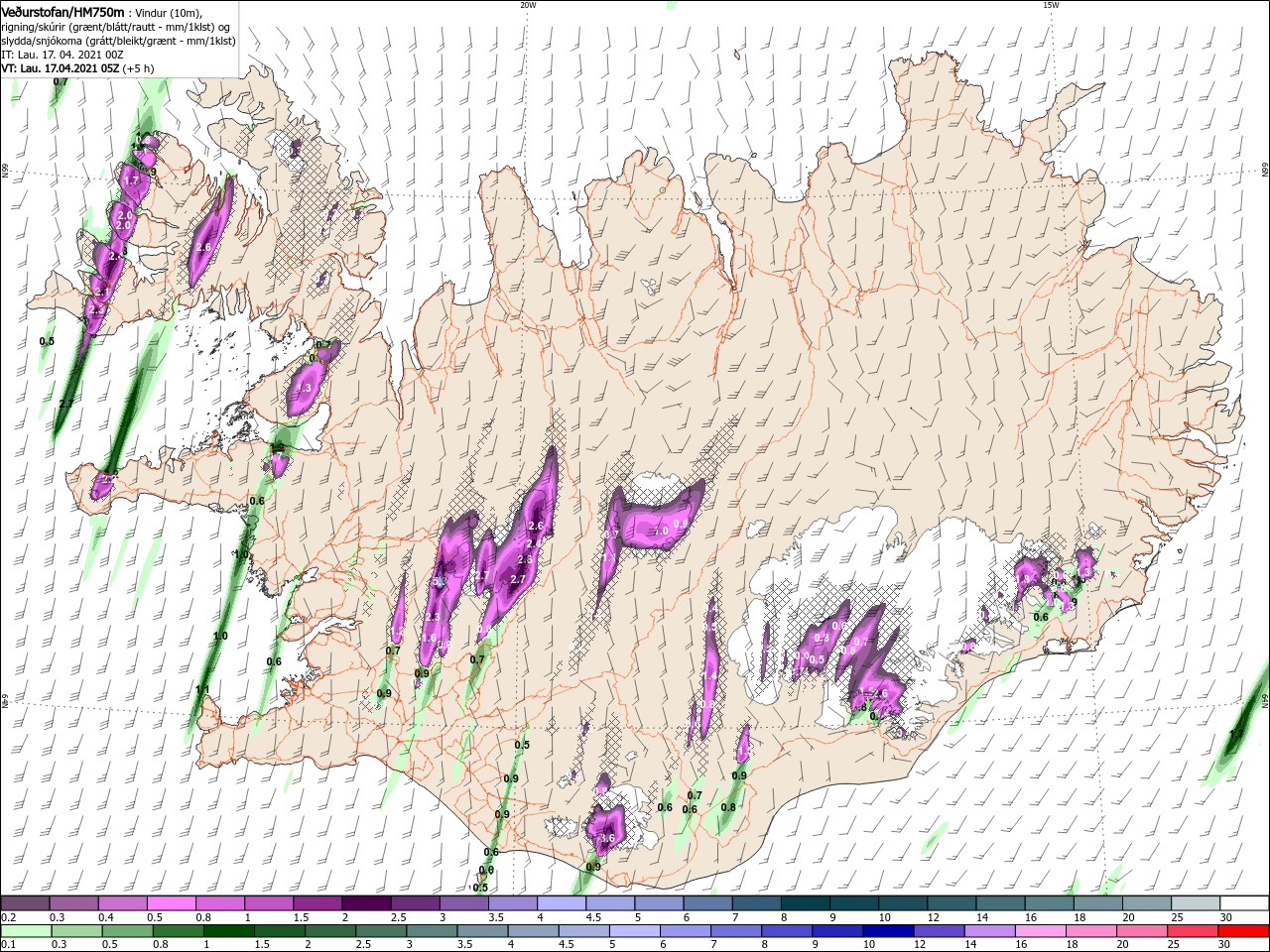
Task: Pick the white 30+ swatch ending the upper legend
Action: point(1244,903)
